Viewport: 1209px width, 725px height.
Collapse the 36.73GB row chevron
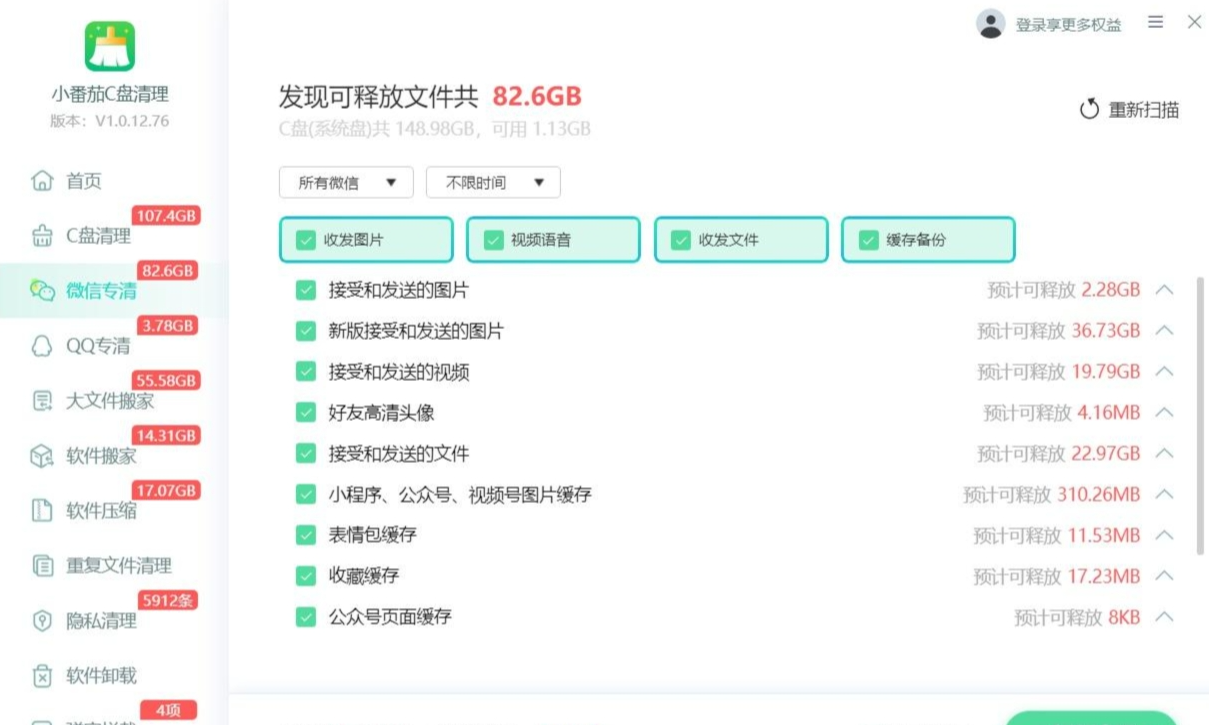[x=1164, y=331]
